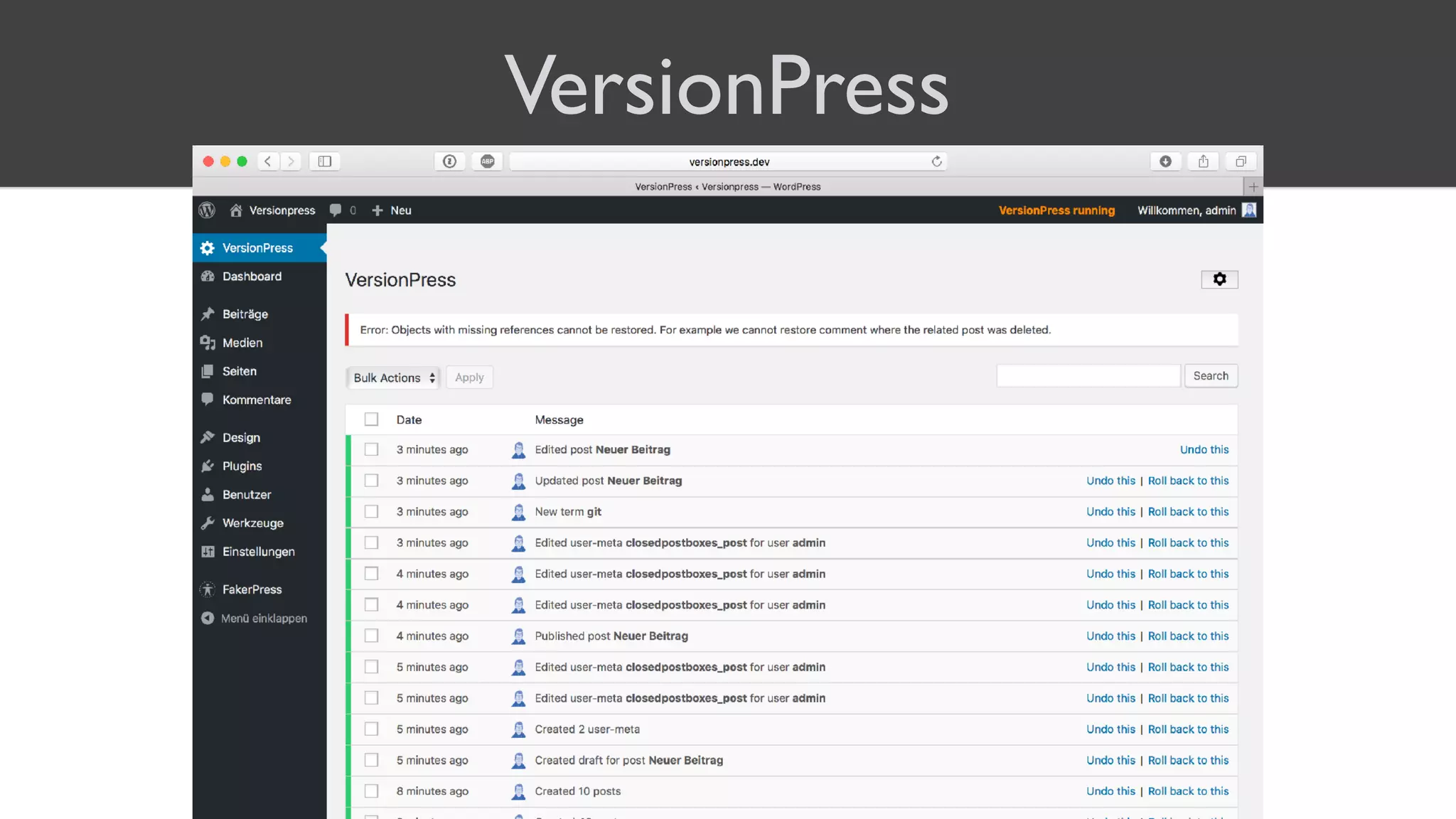Click the Benutzer user icon

208,494
